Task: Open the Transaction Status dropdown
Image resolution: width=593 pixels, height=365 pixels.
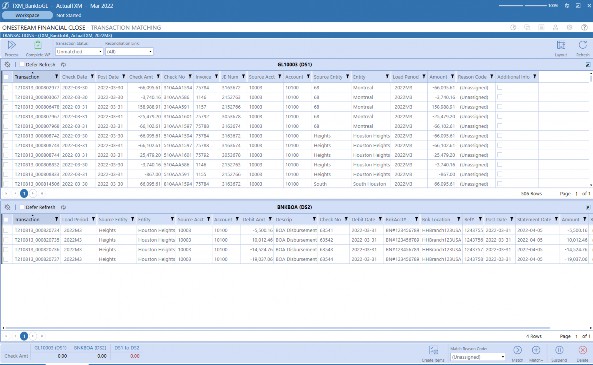Action: 79,51
